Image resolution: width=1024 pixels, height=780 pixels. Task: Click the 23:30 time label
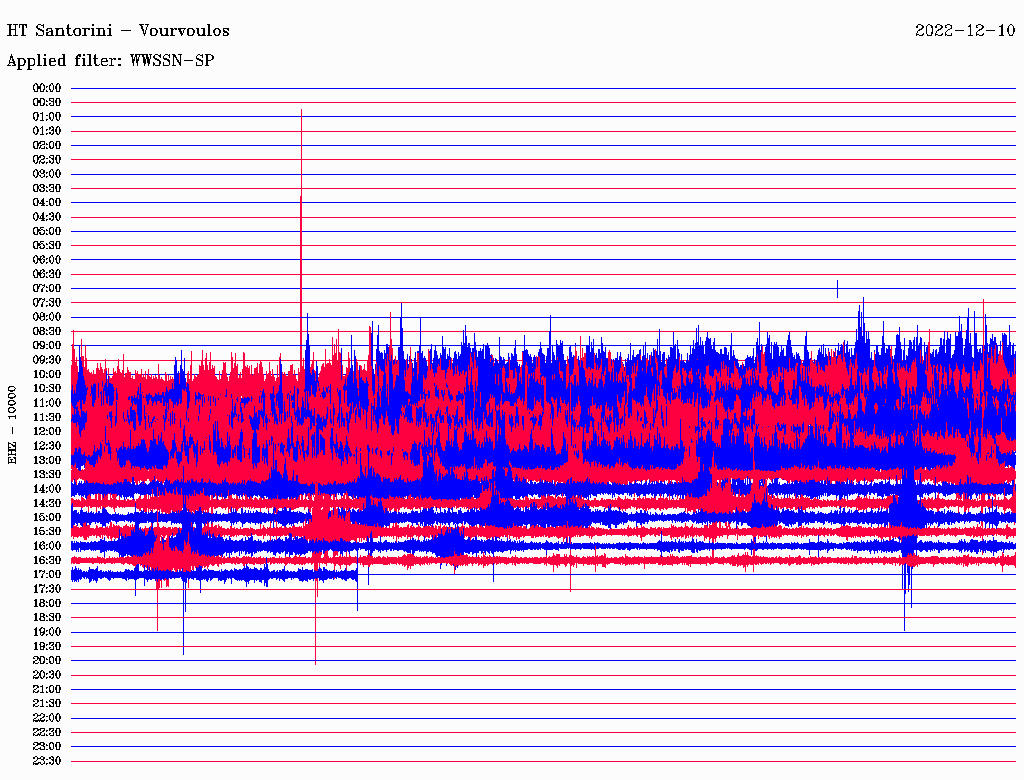pyautogui.click(x=47, y=761)
